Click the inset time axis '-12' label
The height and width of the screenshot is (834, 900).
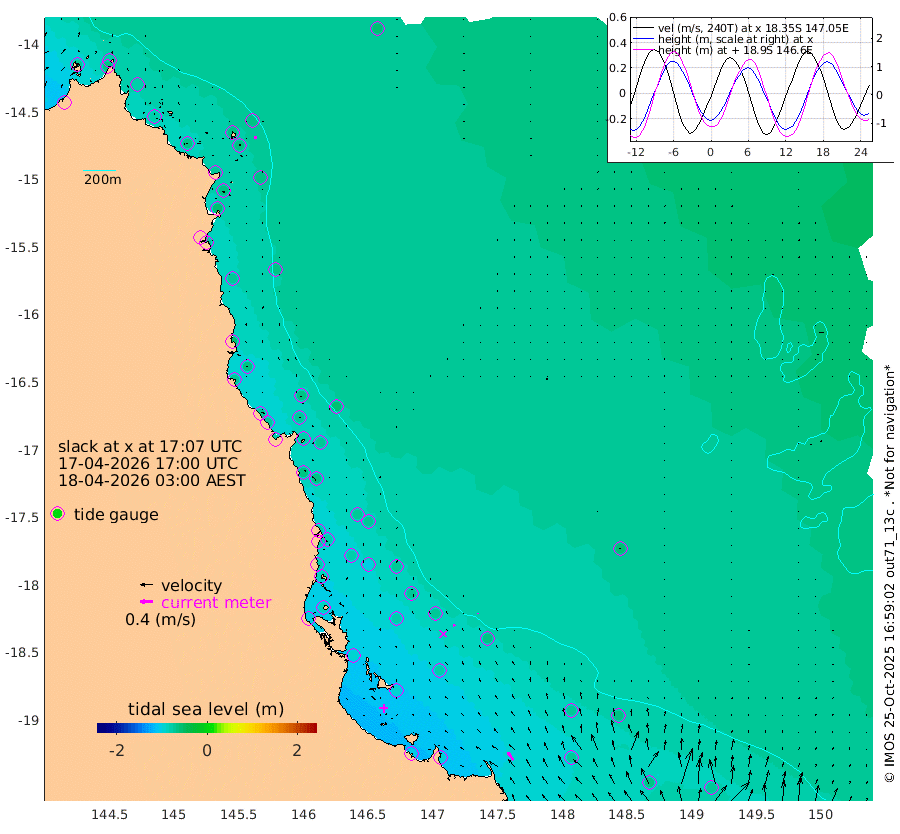pyautogui.click(x=636, y=153)
